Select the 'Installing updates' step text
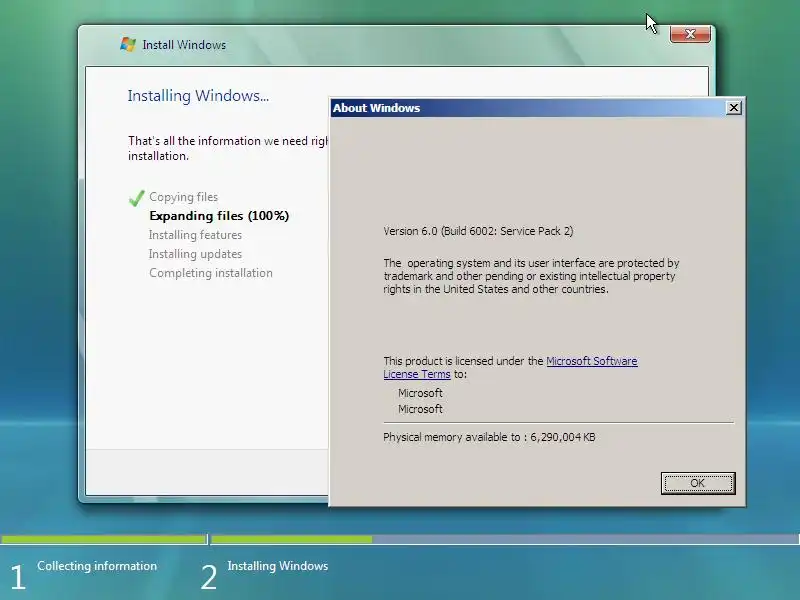This screenshot has width=800, height=600. pos(195,254)
